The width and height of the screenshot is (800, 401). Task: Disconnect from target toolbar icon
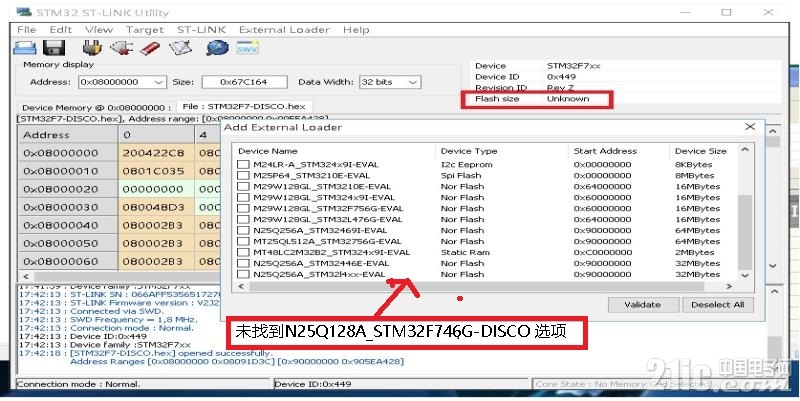121,48
